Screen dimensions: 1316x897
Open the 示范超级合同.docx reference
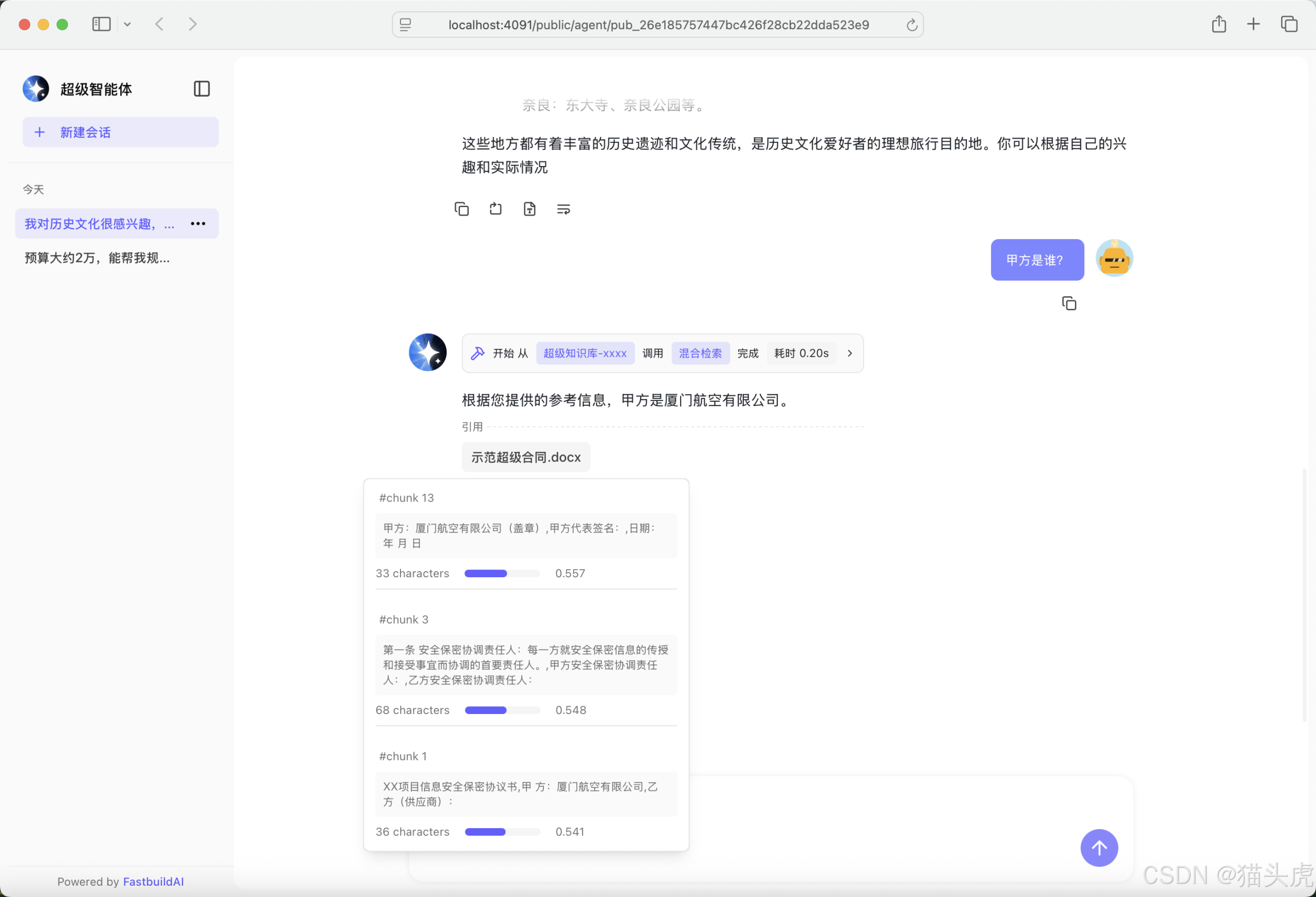(525, 457)
